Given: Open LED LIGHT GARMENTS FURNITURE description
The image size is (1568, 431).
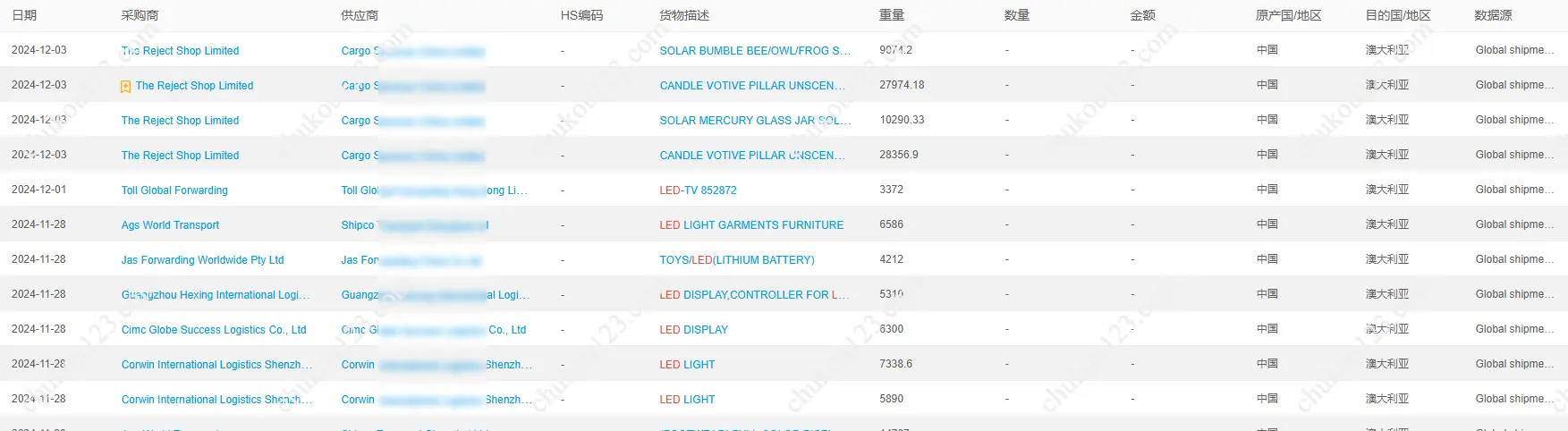Looking at the screenshot, I should 751,225.
